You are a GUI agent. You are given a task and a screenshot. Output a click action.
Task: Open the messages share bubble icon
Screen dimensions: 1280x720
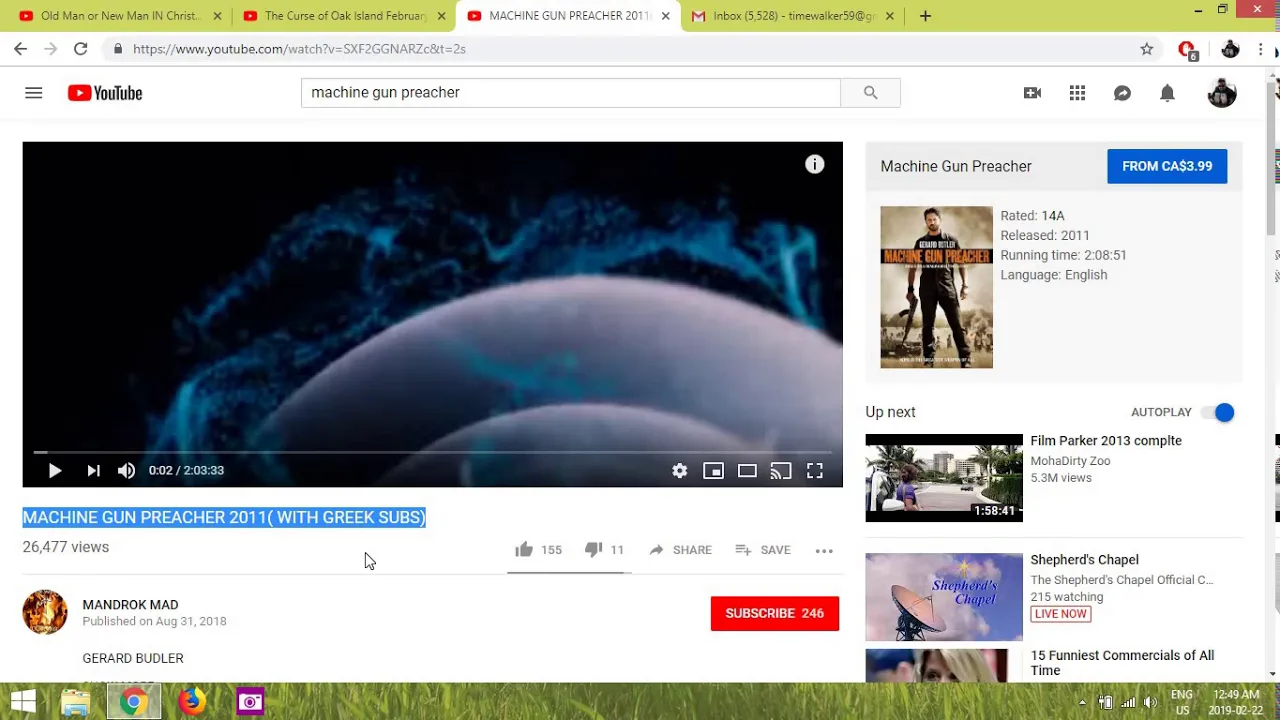pyautogui.click(x=1122, y=93)
